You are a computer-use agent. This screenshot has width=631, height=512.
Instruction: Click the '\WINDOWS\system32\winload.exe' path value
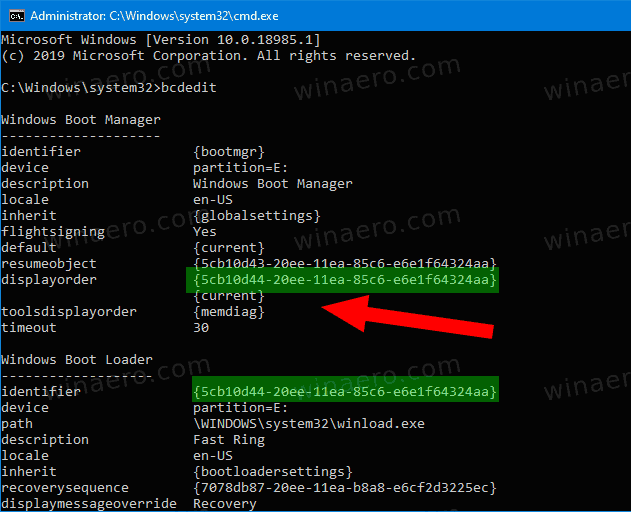pos(309,424)
